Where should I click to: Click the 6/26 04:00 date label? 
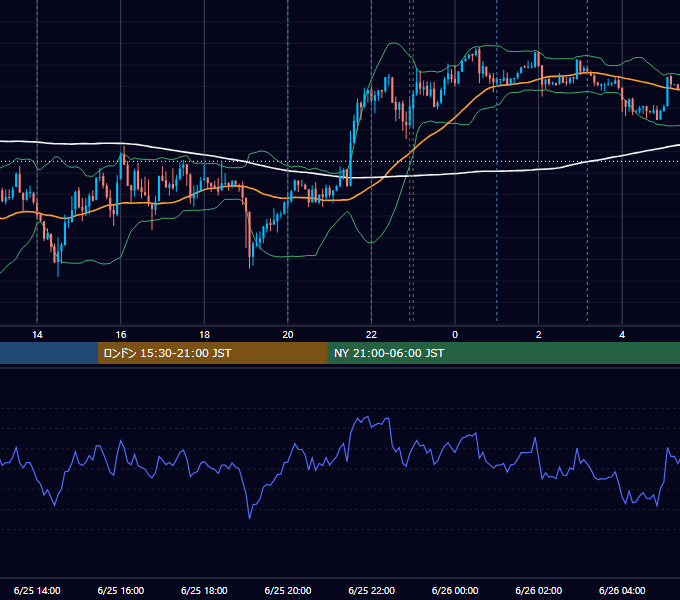[x=622, y=590]
